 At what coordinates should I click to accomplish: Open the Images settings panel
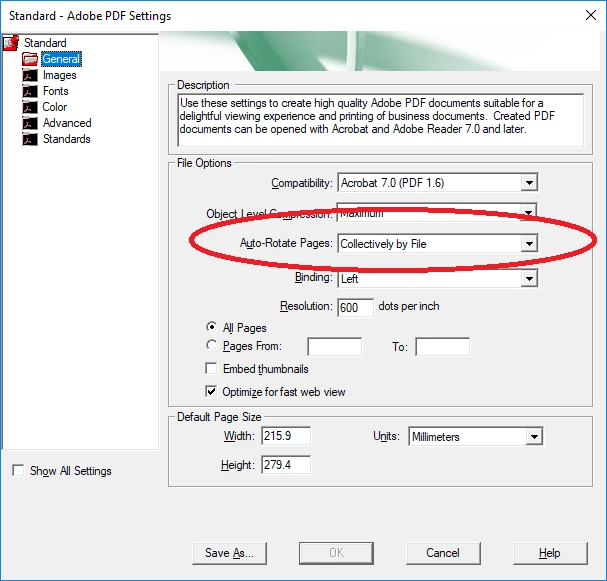[60, 75]
